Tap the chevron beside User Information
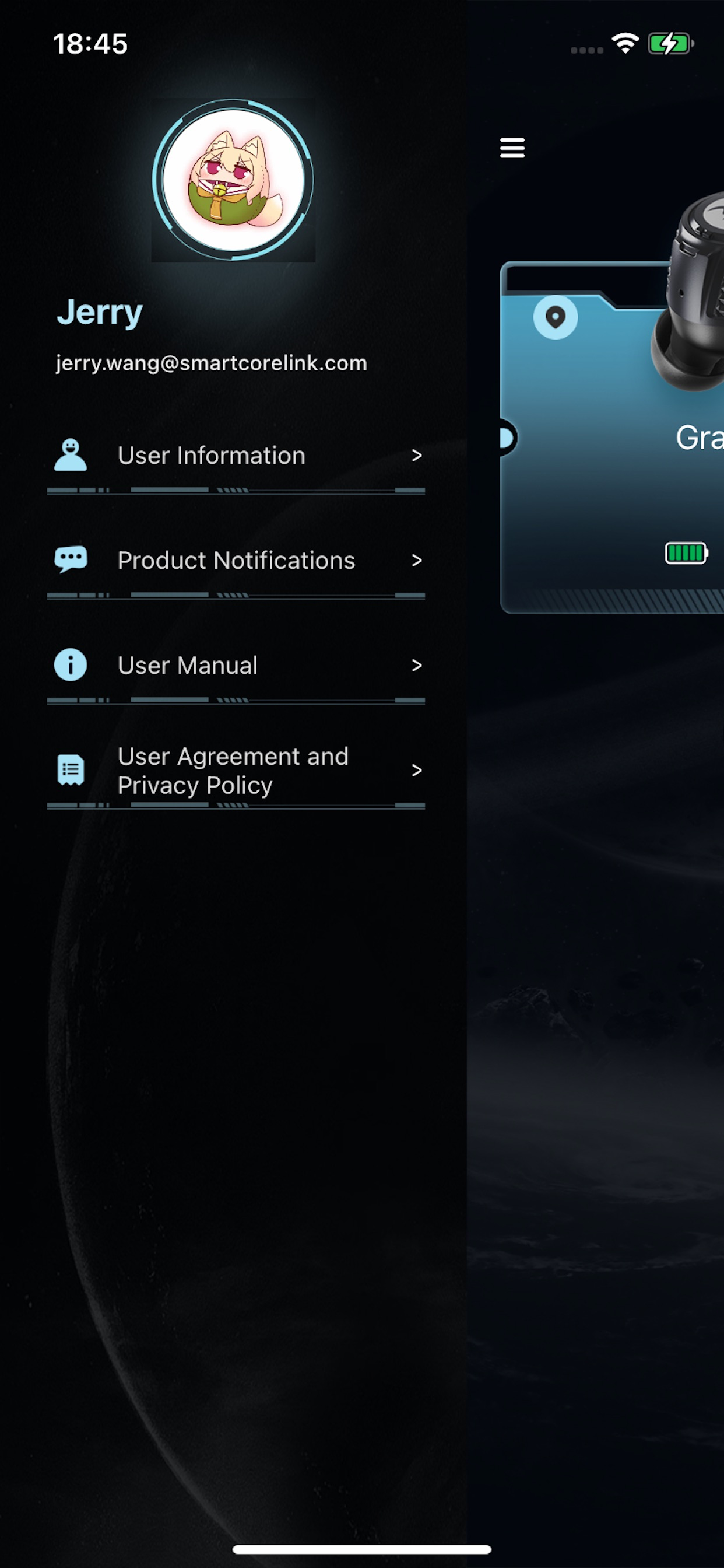 417,456
